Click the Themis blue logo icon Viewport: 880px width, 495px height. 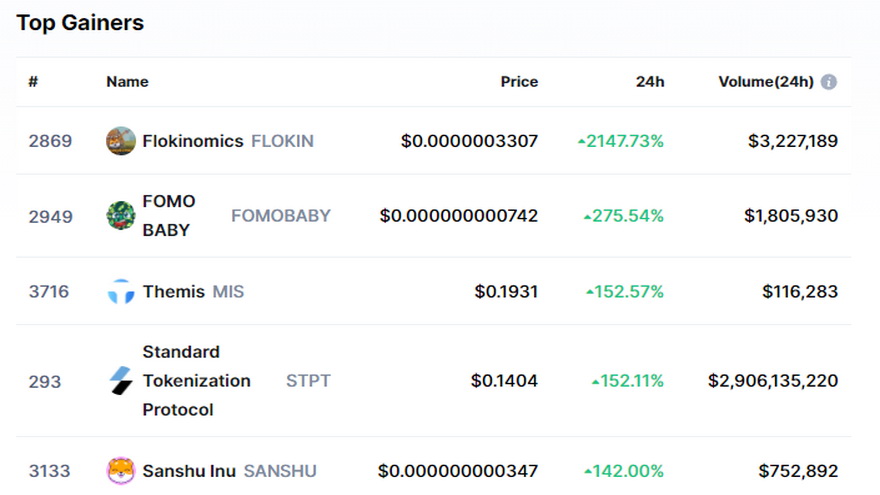(x=121, y=291)
